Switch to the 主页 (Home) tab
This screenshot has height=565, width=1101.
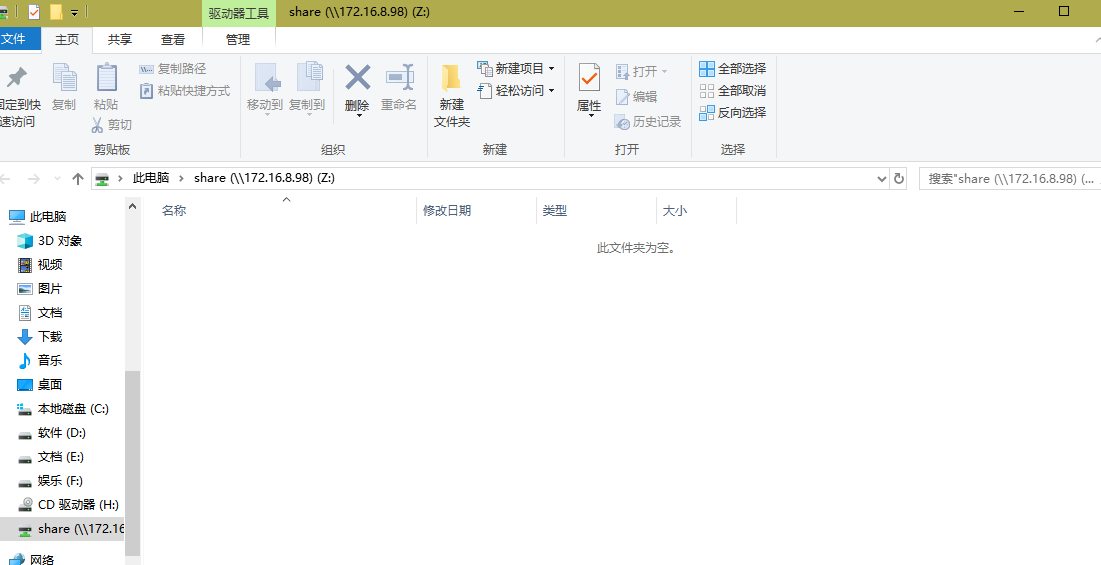click(x=67, y=40)
